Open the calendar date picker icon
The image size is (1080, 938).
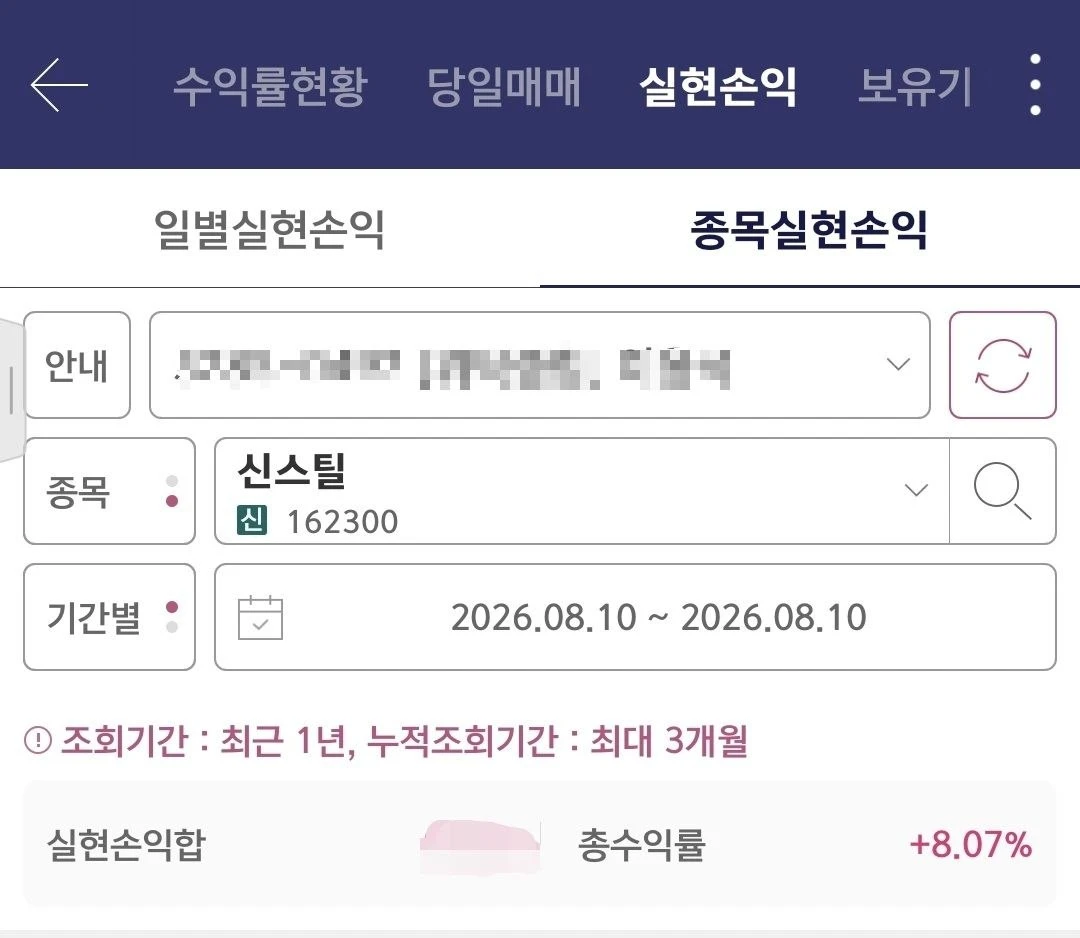point(260,617)
